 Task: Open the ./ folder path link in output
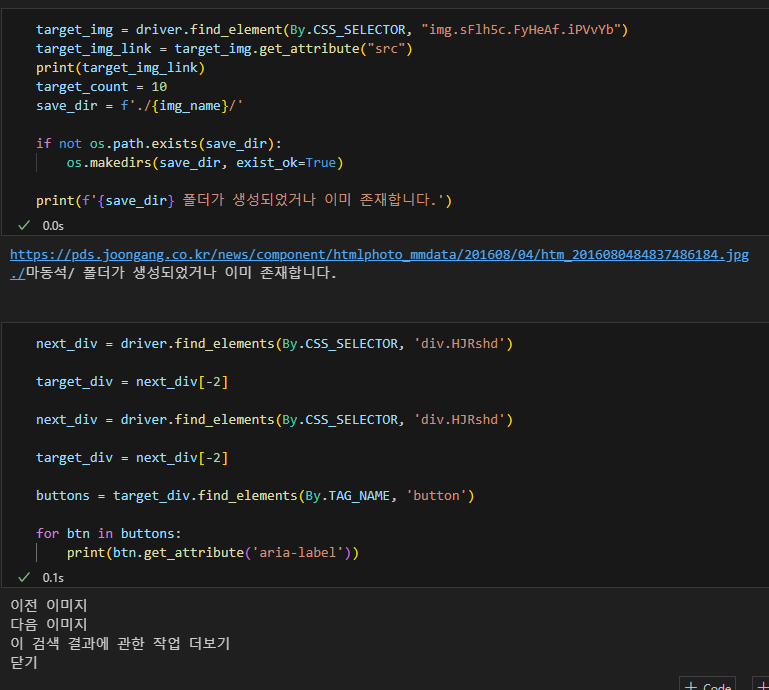tap(18, 273)
